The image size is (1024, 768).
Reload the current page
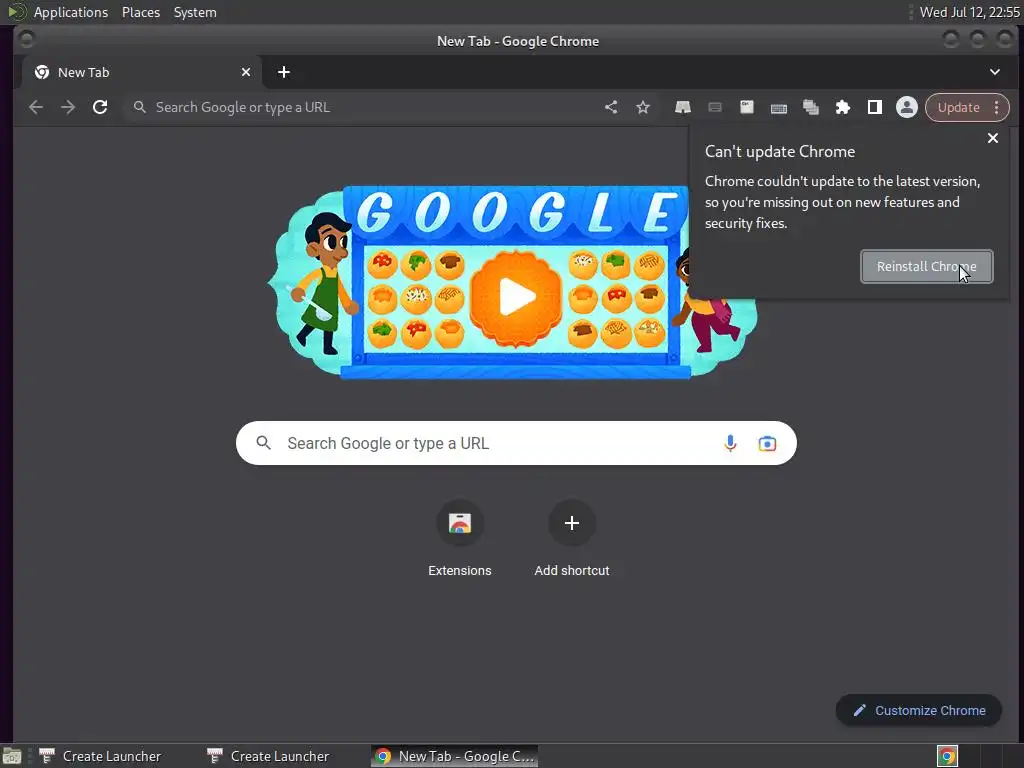[100, 107]
